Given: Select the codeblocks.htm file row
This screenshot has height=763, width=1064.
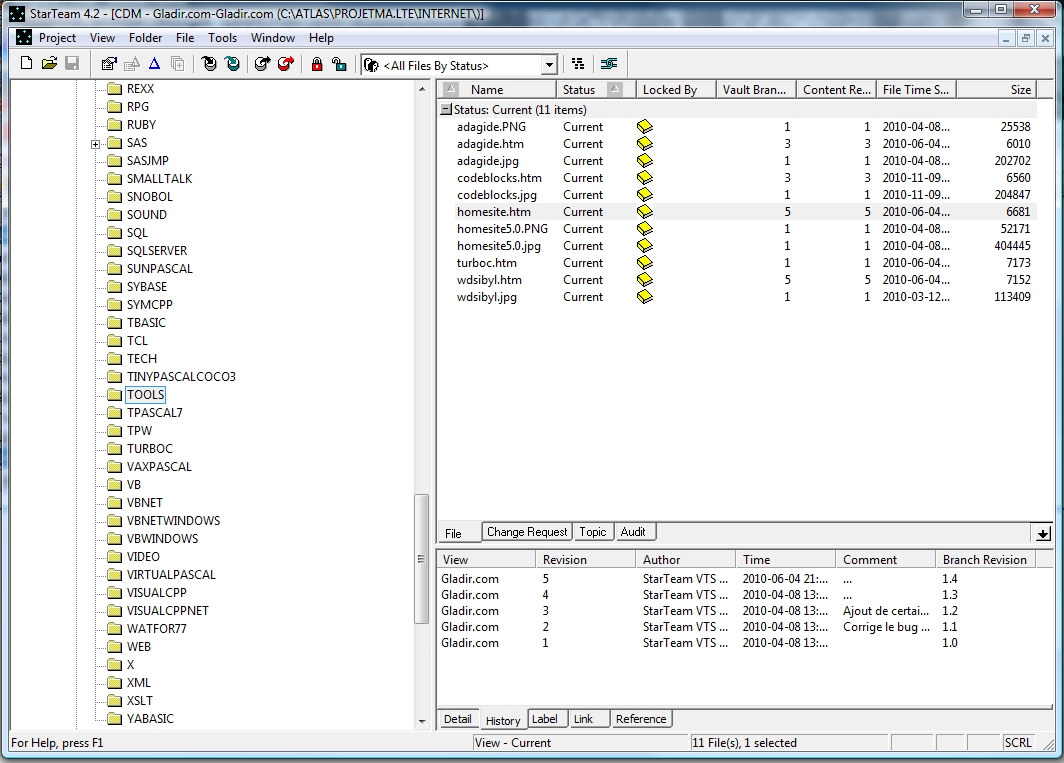Looking at the screenshot, I should pos(499,178).
